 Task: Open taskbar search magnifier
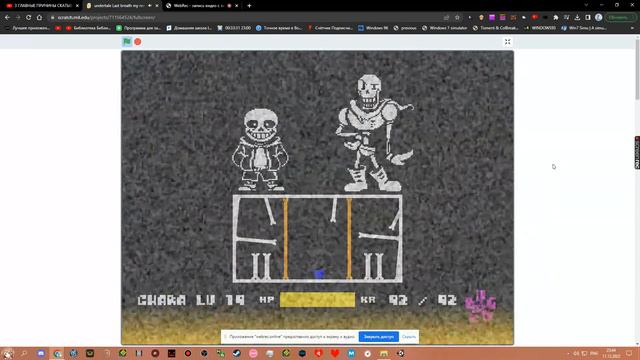24,353
